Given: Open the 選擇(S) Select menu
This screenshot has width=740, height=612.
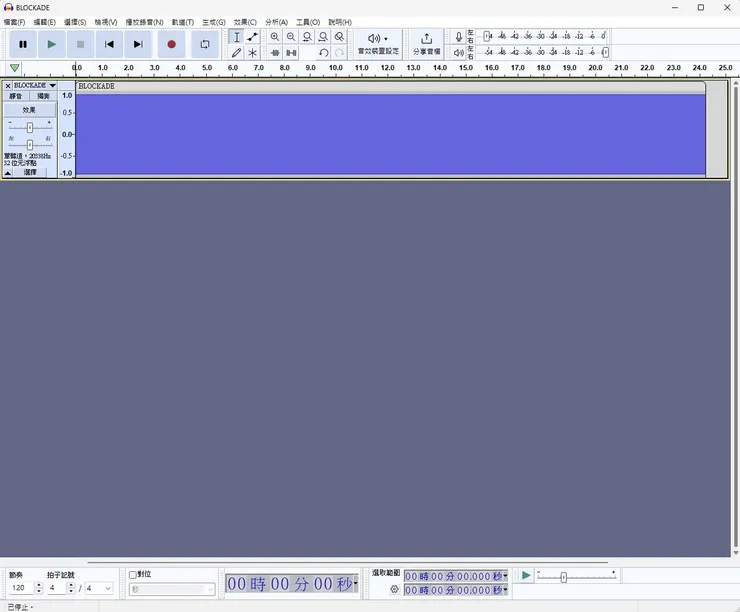Looking at the screenshot, I should coord(75,22).
